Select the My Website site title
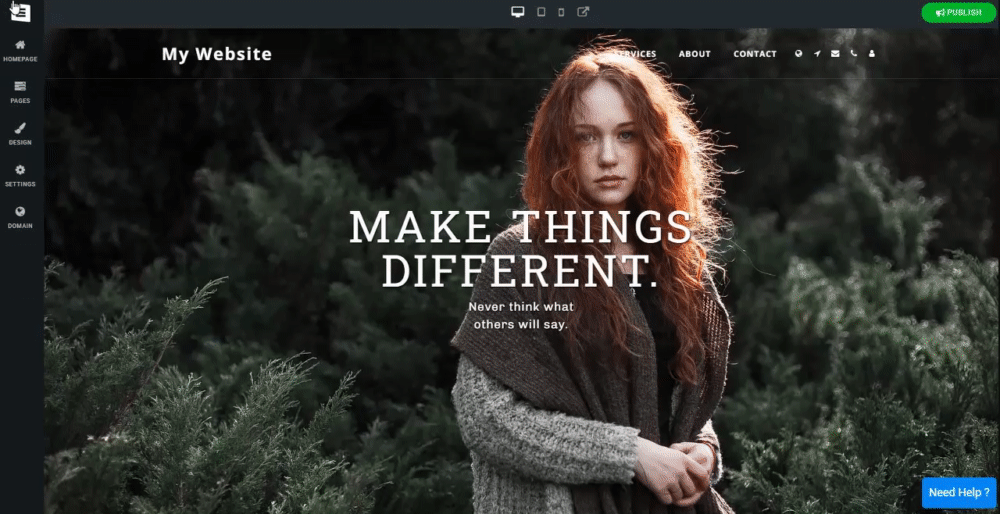The width and height of the screenshot is (1000, 514). pos(217,54)
